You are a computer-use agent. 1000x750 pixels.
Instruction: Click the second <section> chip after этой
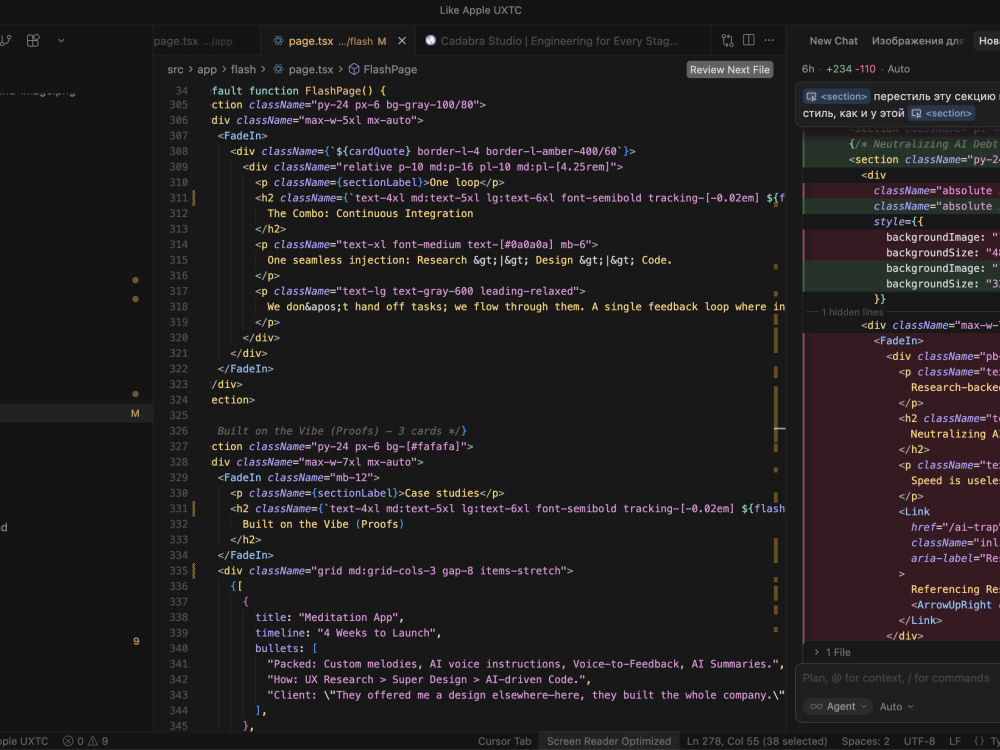click(941, 113)
